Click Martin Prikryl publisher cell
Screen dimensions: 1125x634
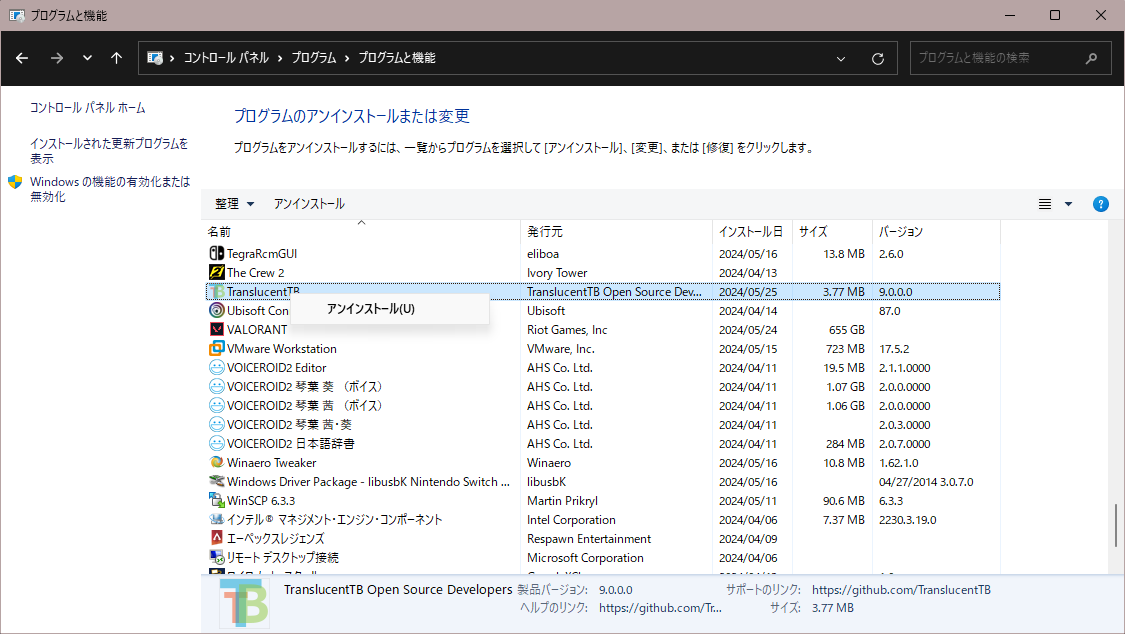tap(562, 501)
